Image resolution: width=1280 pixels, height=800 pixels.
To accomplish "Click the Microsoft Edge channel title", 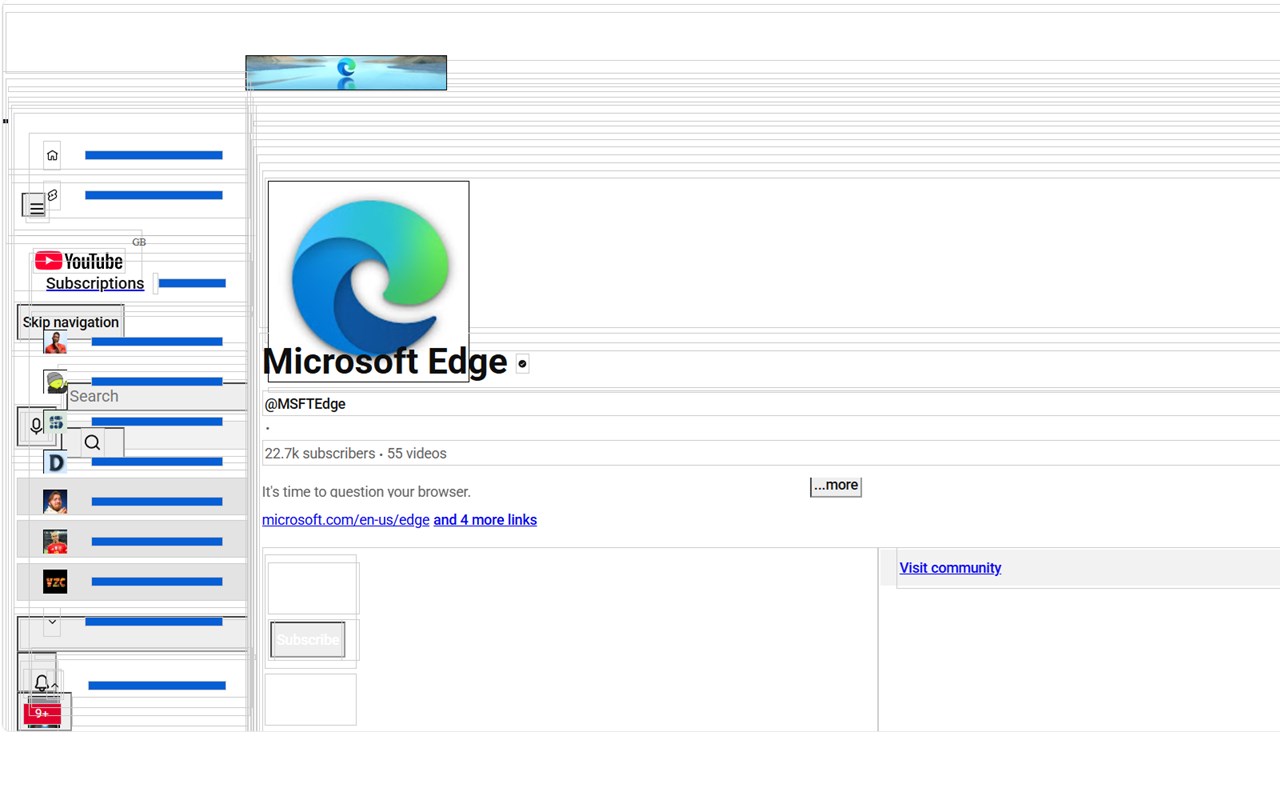I will point(385,362).
